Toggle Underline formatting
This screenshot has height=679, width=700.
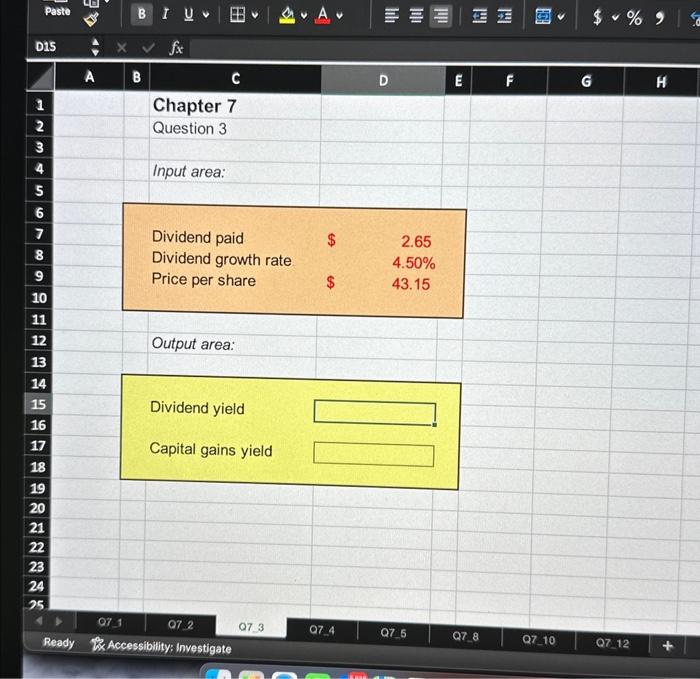coord(189,14)
